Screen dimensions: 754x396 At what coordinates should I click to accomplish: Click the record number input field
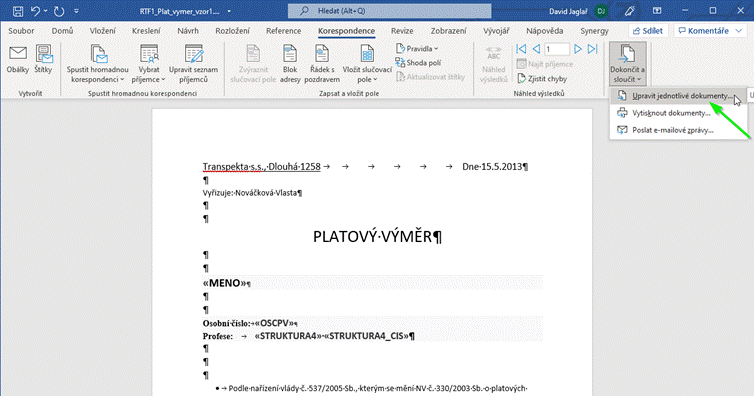[557, 49]
